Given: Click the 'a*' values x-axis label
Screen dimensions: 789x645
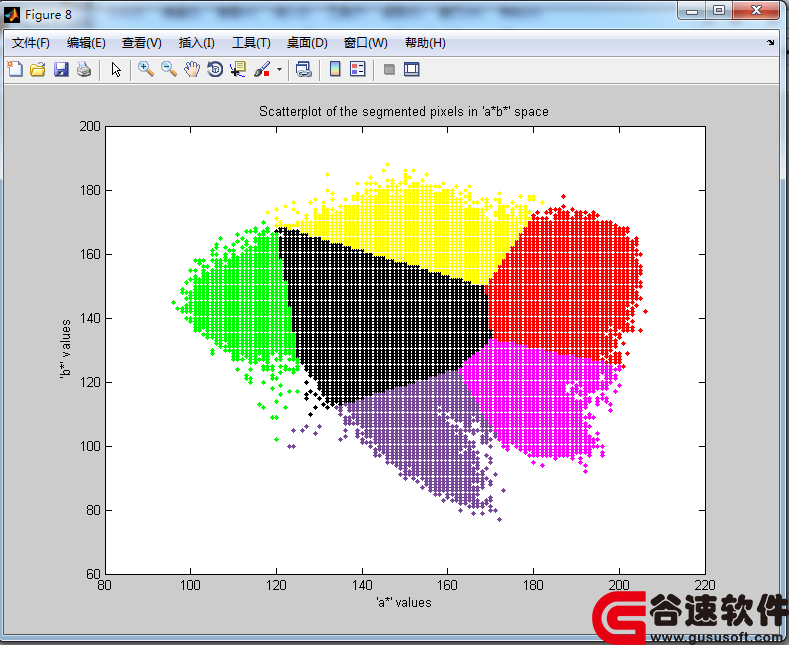Looking at the screenshot, I should click(404, 602).
